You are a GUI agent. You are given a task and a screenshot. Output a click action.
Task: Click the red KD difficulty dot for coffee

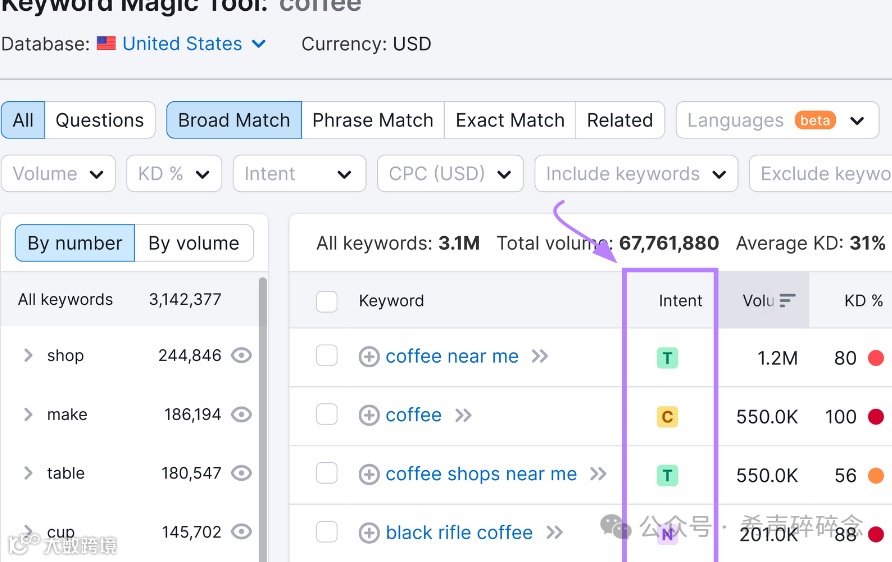876,416
